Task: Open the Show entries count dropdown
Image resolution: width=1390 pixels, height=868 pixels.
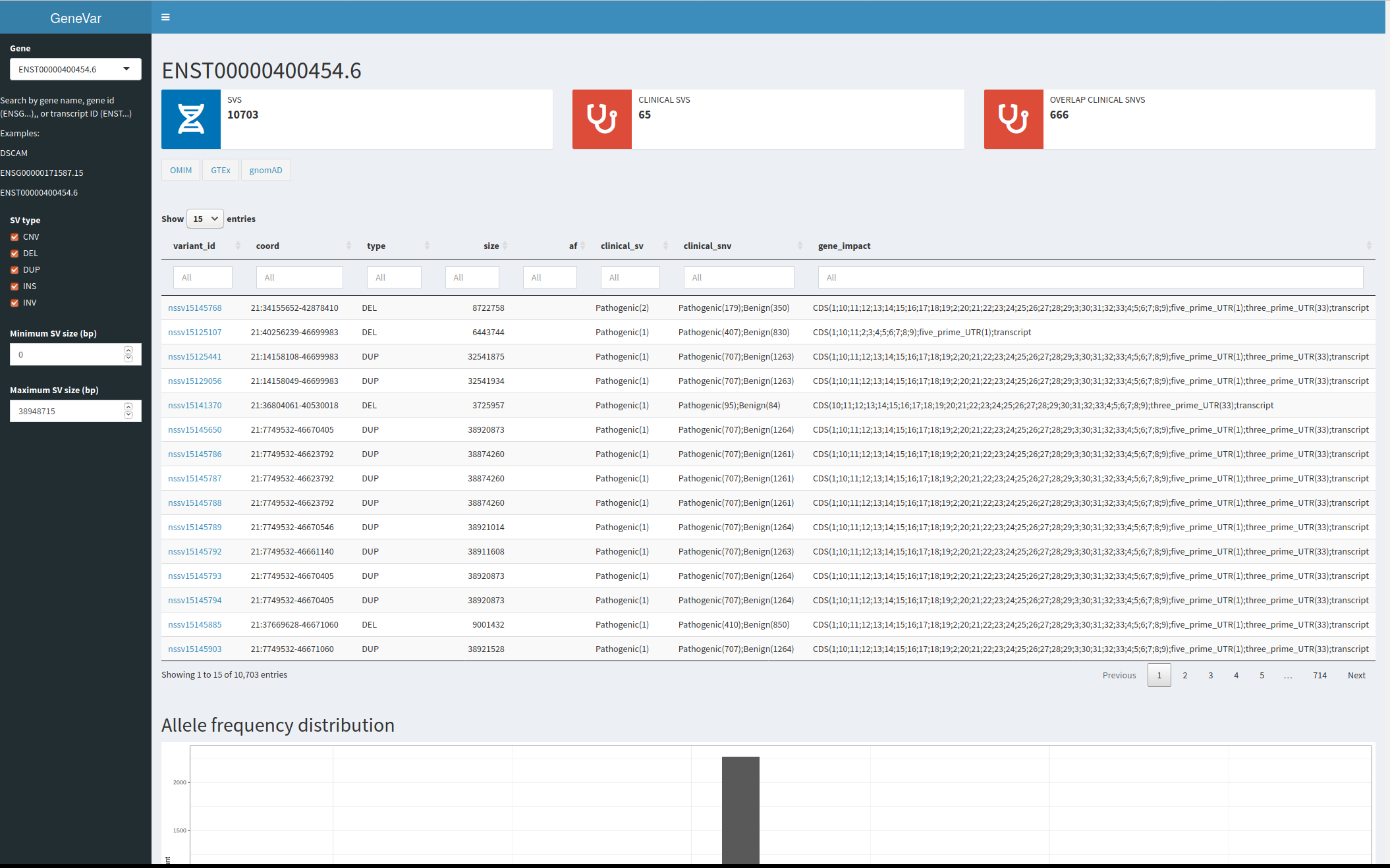Action: coord(205,219)
